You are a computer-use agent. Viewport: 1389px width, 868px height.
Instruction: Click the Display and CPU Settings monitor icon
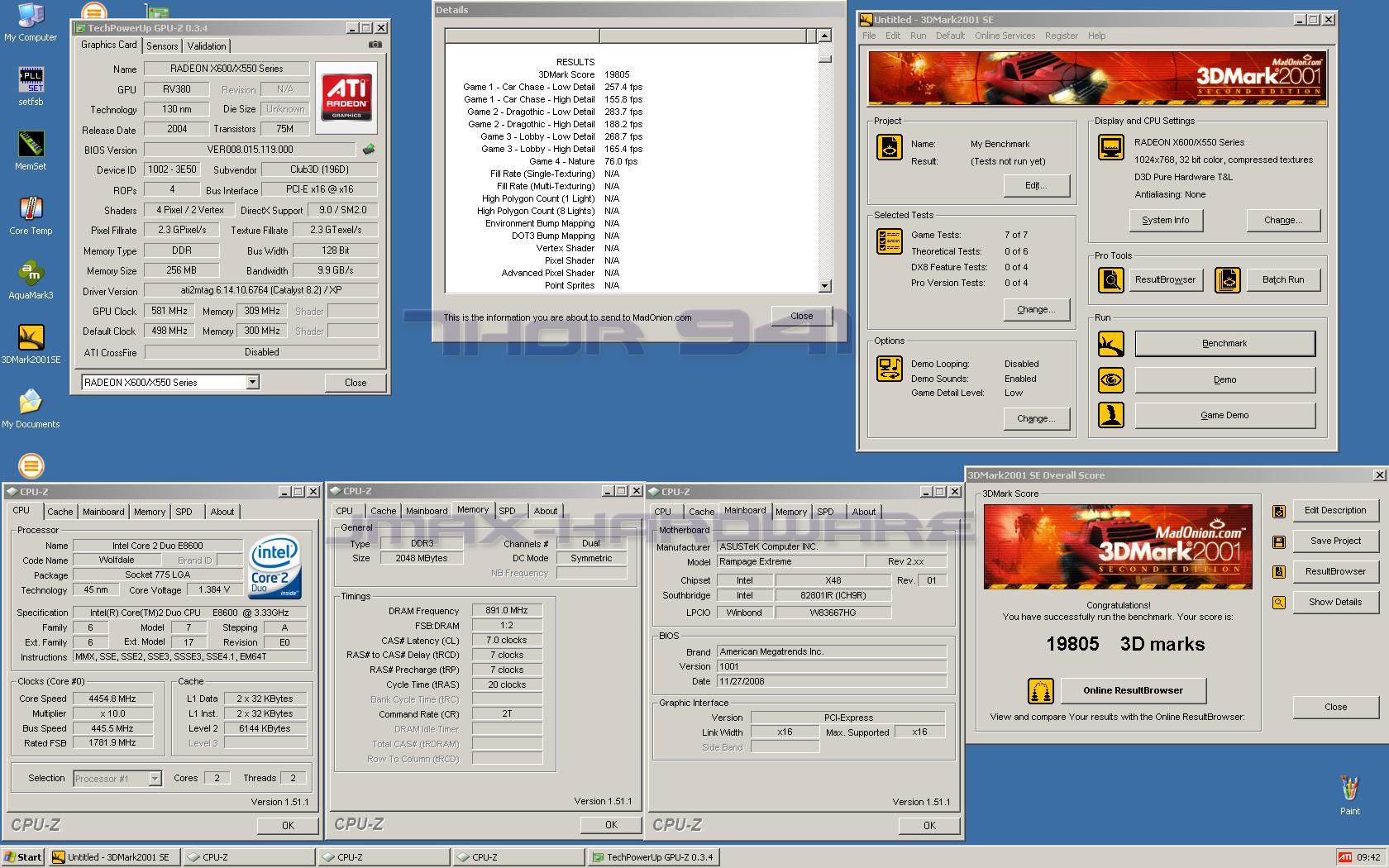pyautogui.click(x=1110, y=148)
